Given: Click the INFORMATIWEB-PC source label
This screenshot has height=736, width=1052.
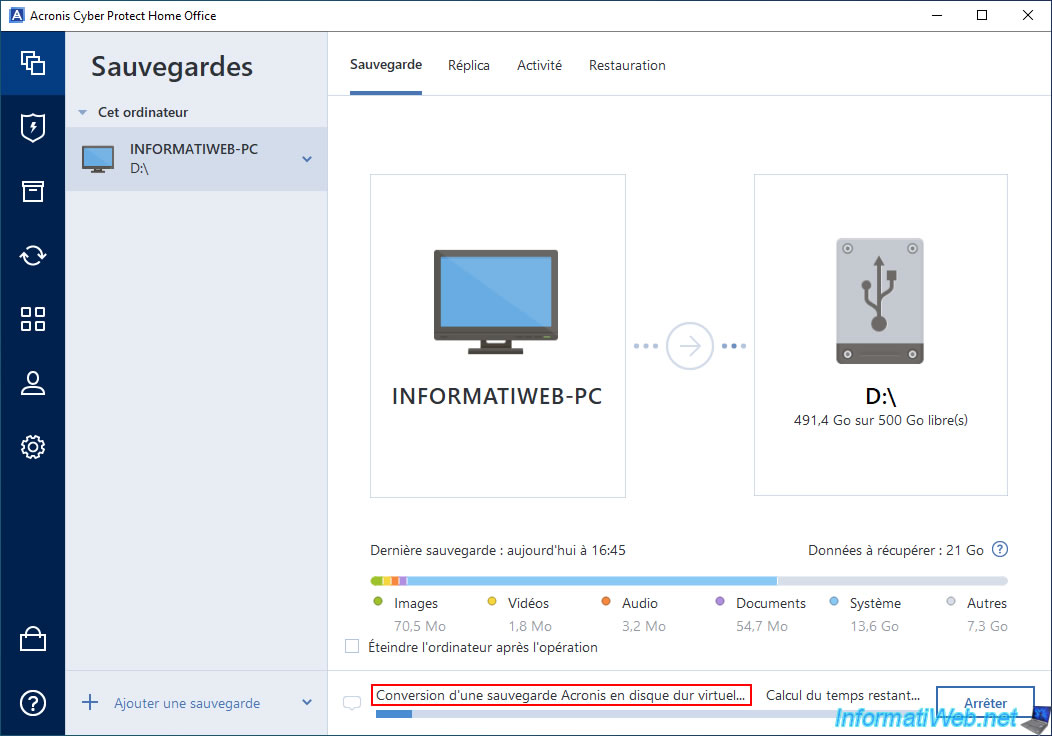Looking at the screenshot, I should coord(496,396).
